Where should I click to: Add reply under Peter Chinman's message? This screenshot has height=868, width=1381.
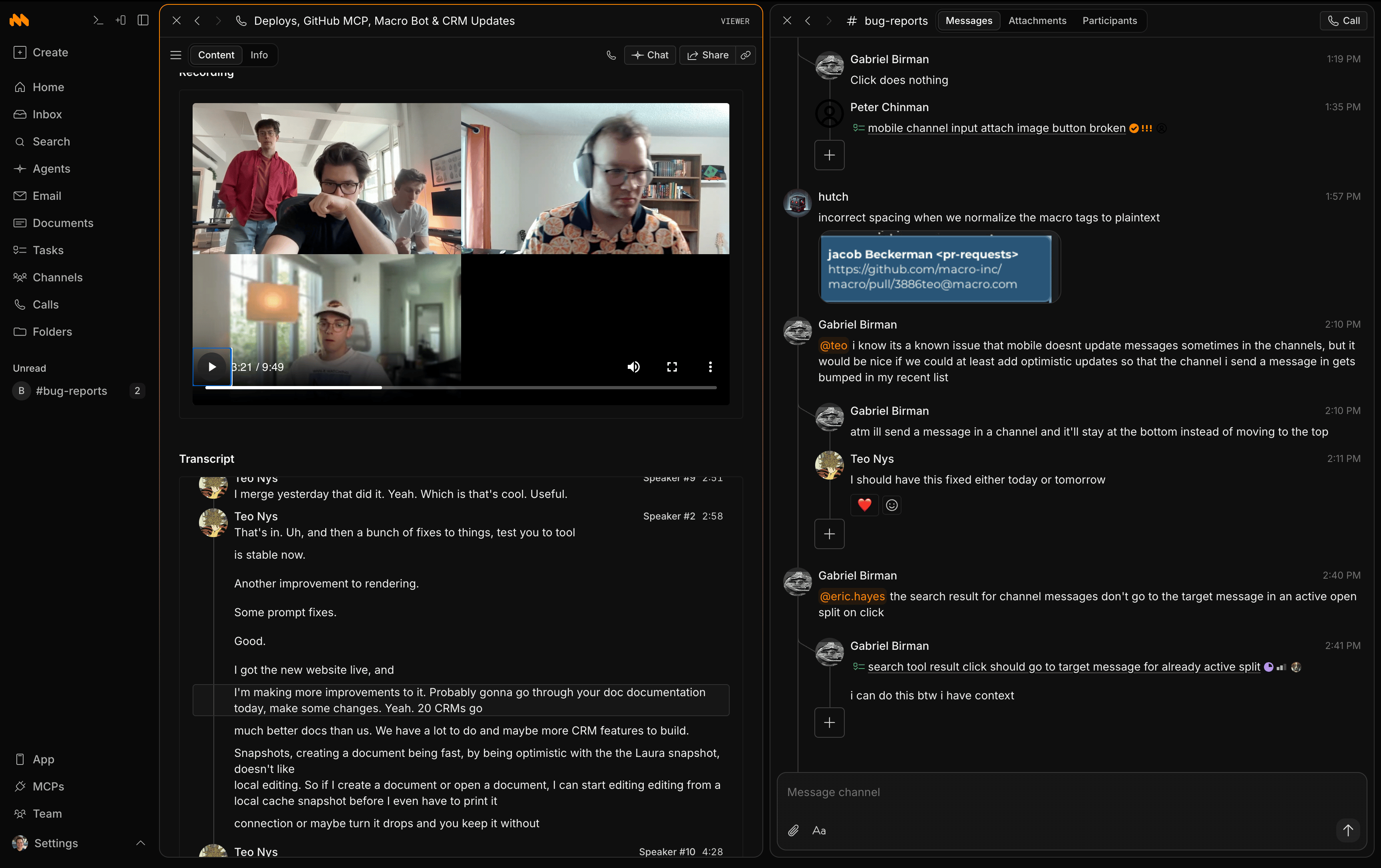pyautogui.click(x=829, y=155)
